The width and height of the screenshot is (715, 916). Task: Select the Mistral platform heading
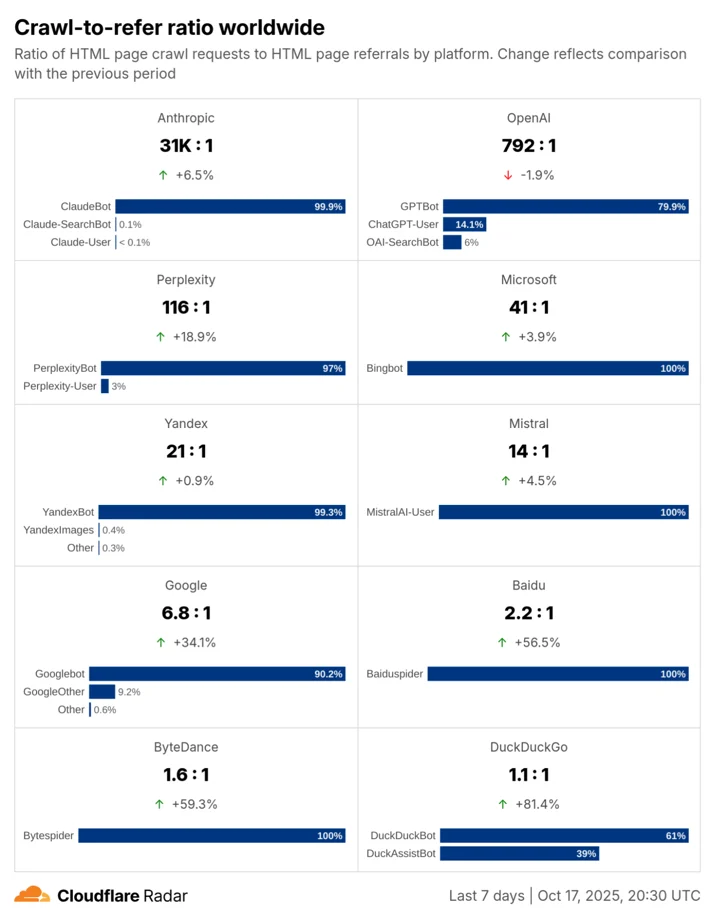pos(529,424)
